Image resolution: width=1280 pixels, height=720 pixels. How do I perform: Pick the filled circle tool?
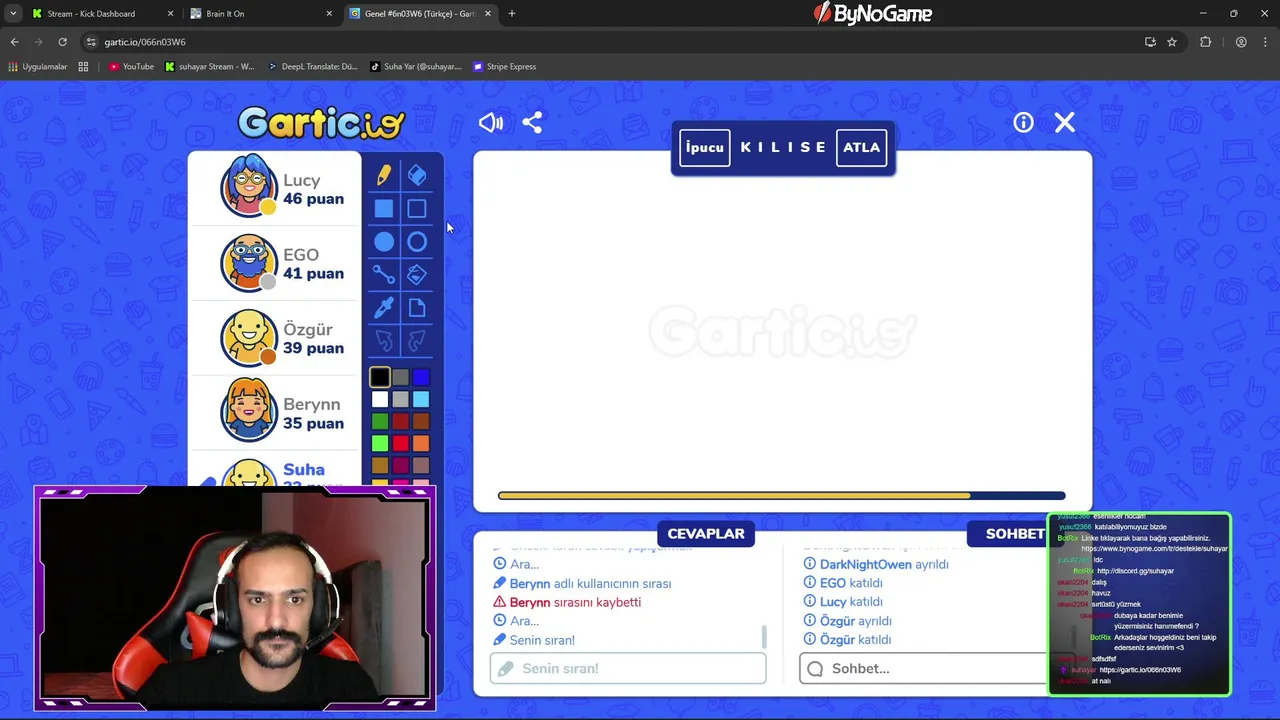click(x=384, y=241)
